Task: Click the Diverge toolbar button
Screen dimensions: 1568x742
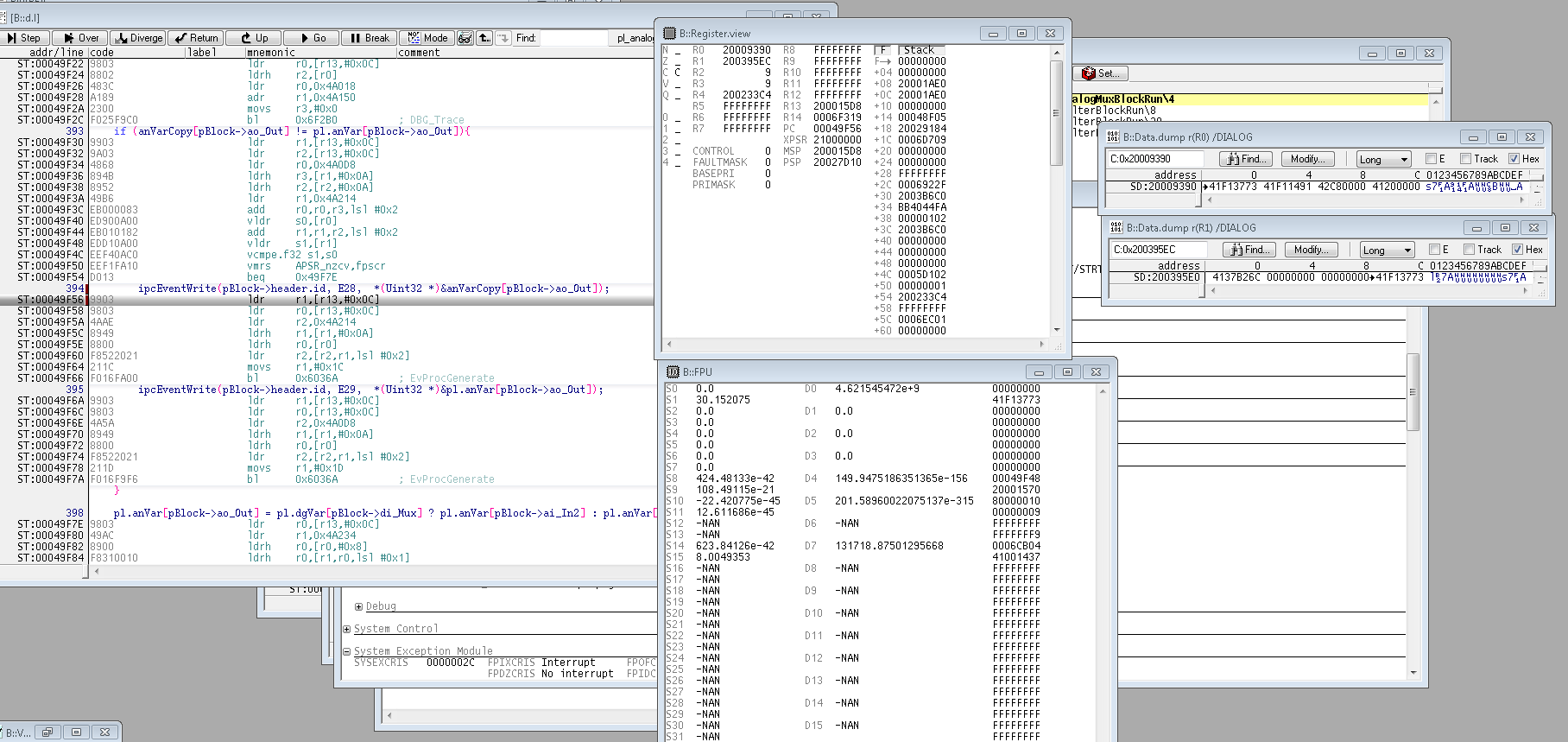Action: coord(138,38)
